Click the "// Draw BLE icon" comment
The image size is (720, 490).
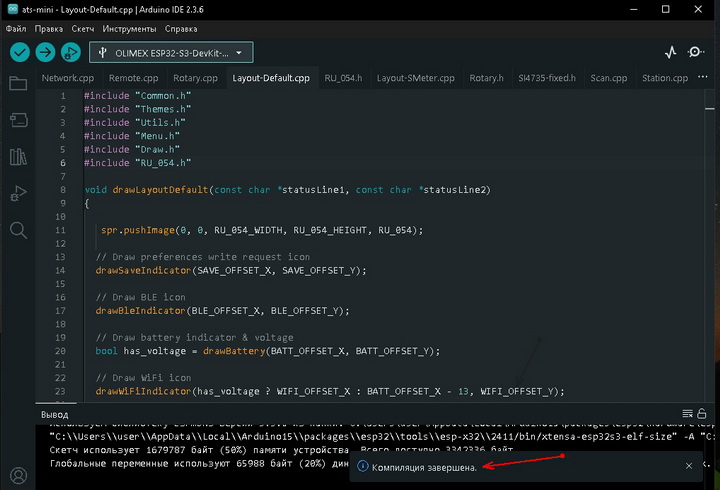(x=141, y=297)
